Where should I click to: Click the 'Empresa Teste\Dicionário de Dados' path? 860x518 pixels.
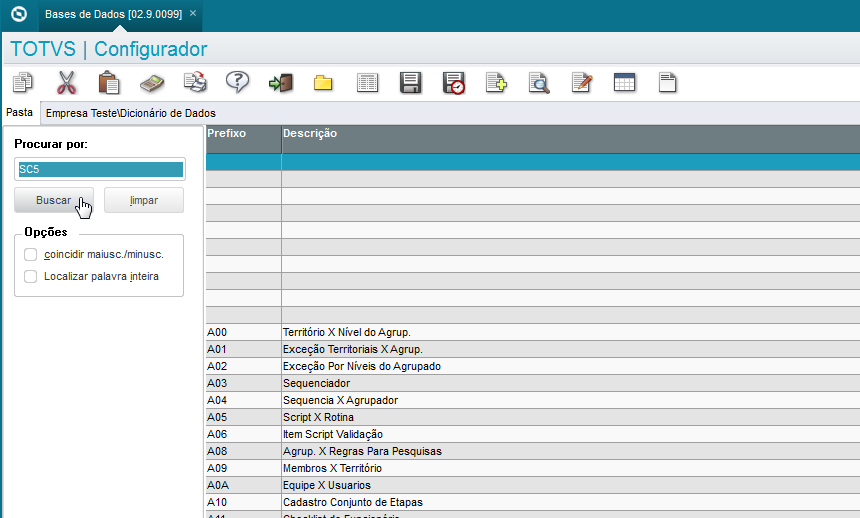(x=131, y=113)
